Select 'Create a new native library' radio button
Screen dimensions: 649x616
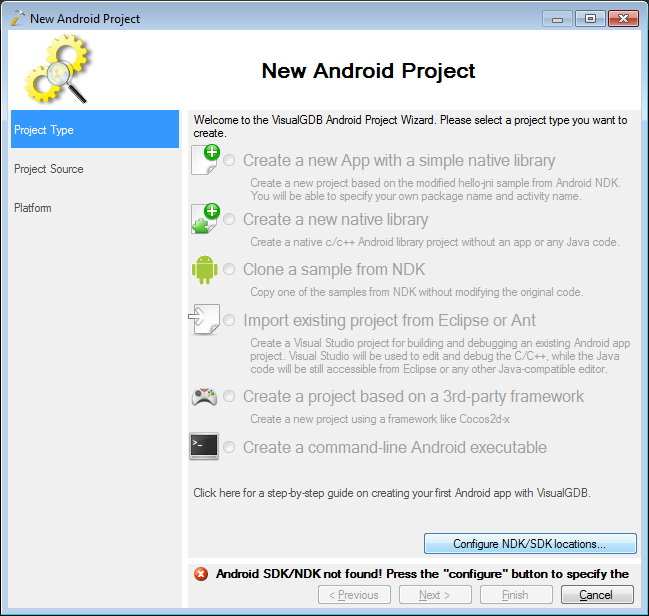(229, 219)
